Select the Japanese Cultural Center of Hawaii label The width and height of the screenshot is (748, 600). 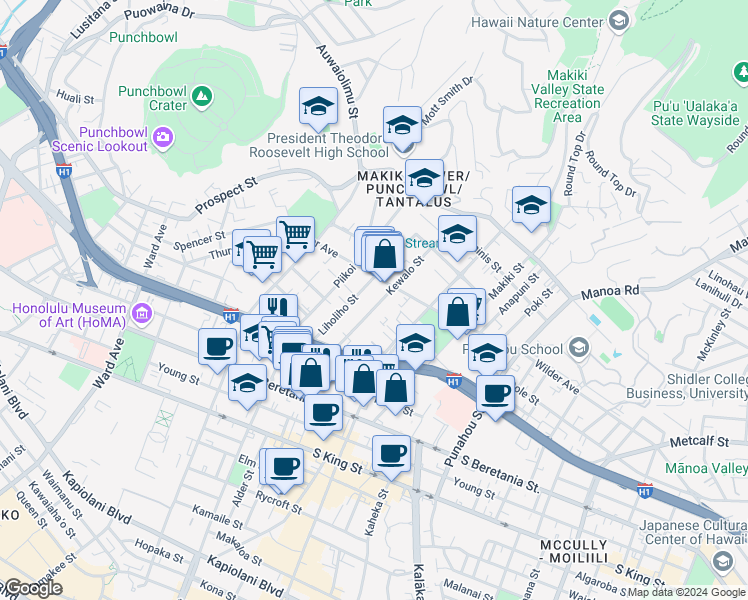point(693,532)
